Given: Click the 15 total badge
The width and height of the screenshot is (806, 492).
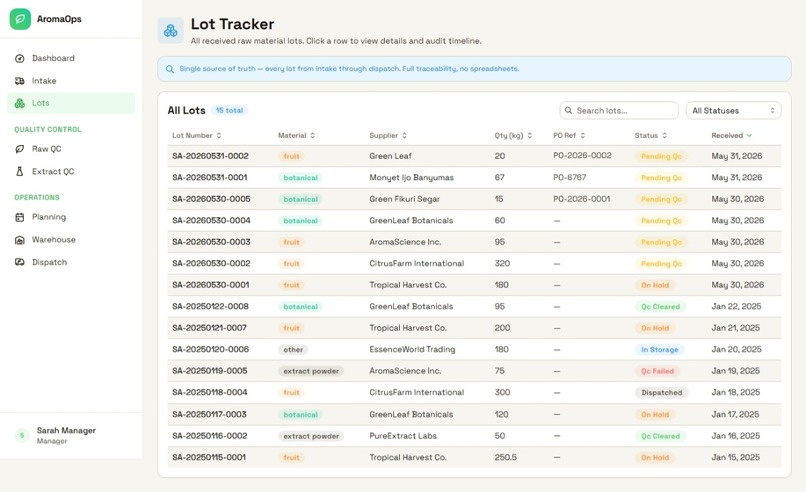Looking at the screenshot, I should point(229,111).
